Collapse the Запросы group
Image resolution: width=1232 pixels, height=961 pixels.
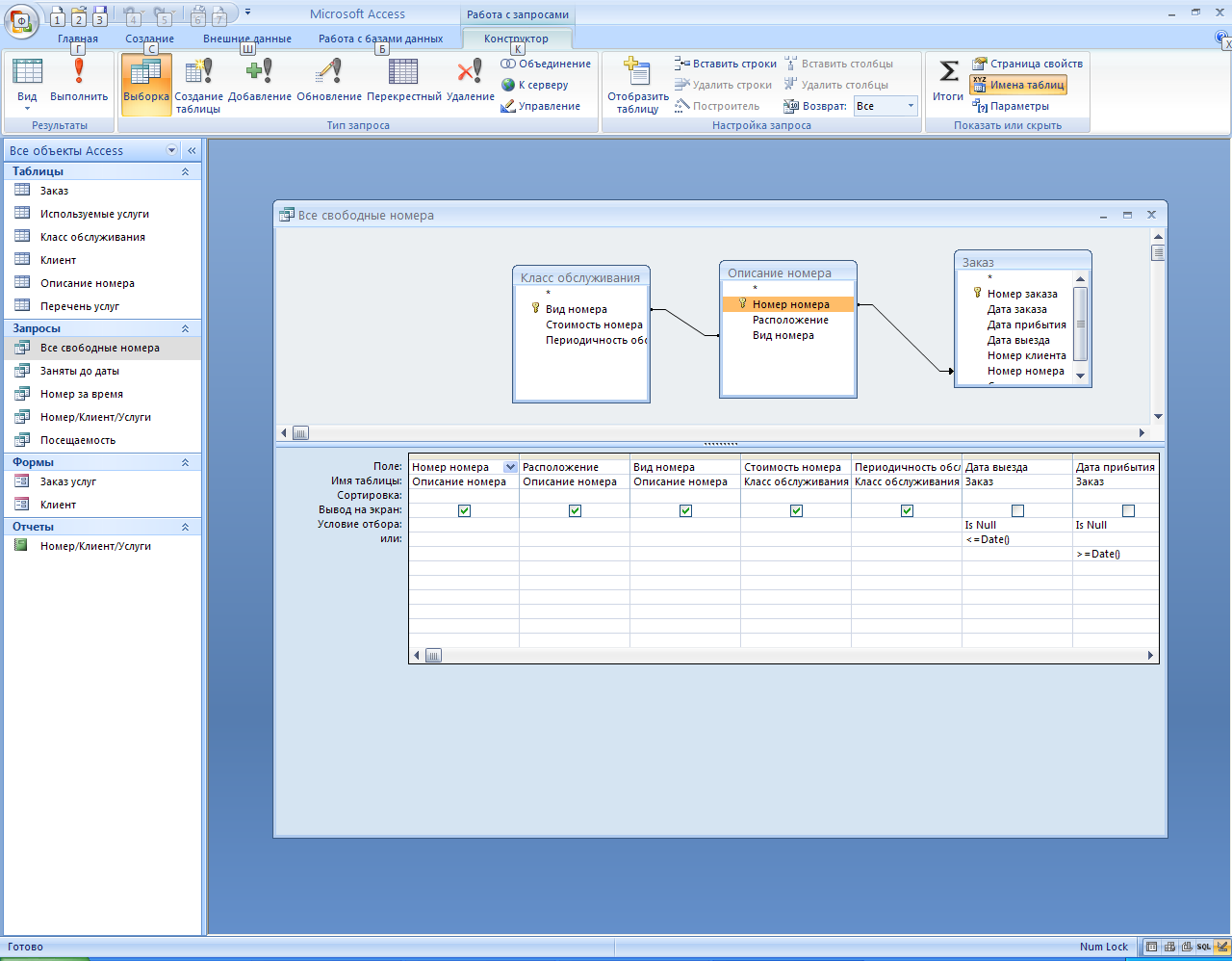(x=185, y=328)
